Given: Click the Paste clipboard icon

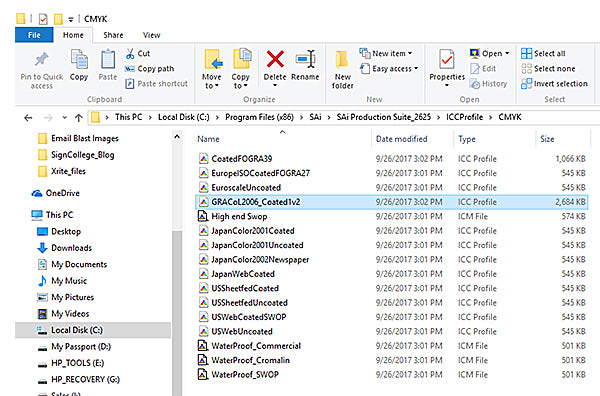Looking at the screenshot, I should point(108,59).
